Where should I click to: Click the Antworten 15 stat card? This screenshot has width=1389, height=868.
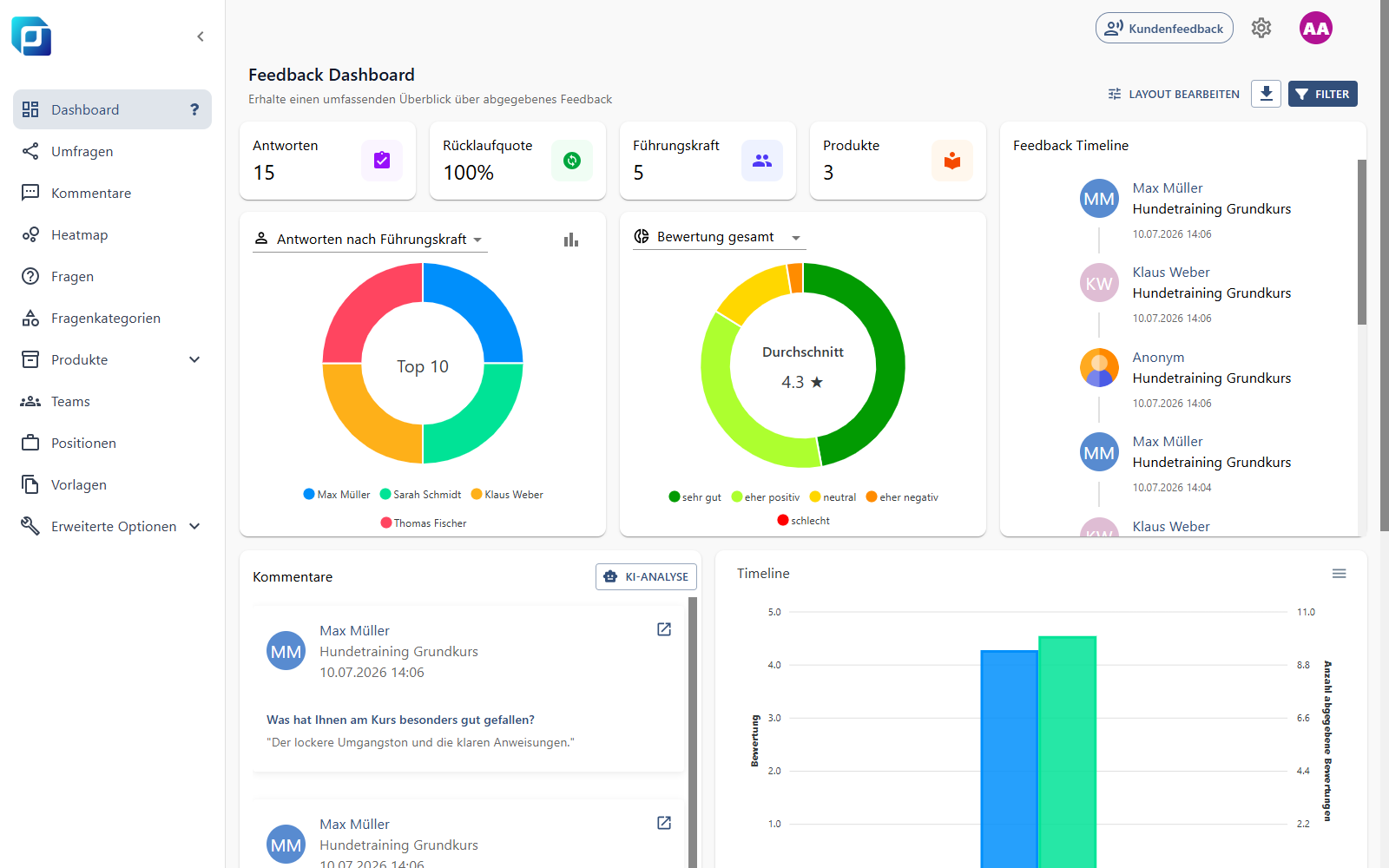[327, 161]
